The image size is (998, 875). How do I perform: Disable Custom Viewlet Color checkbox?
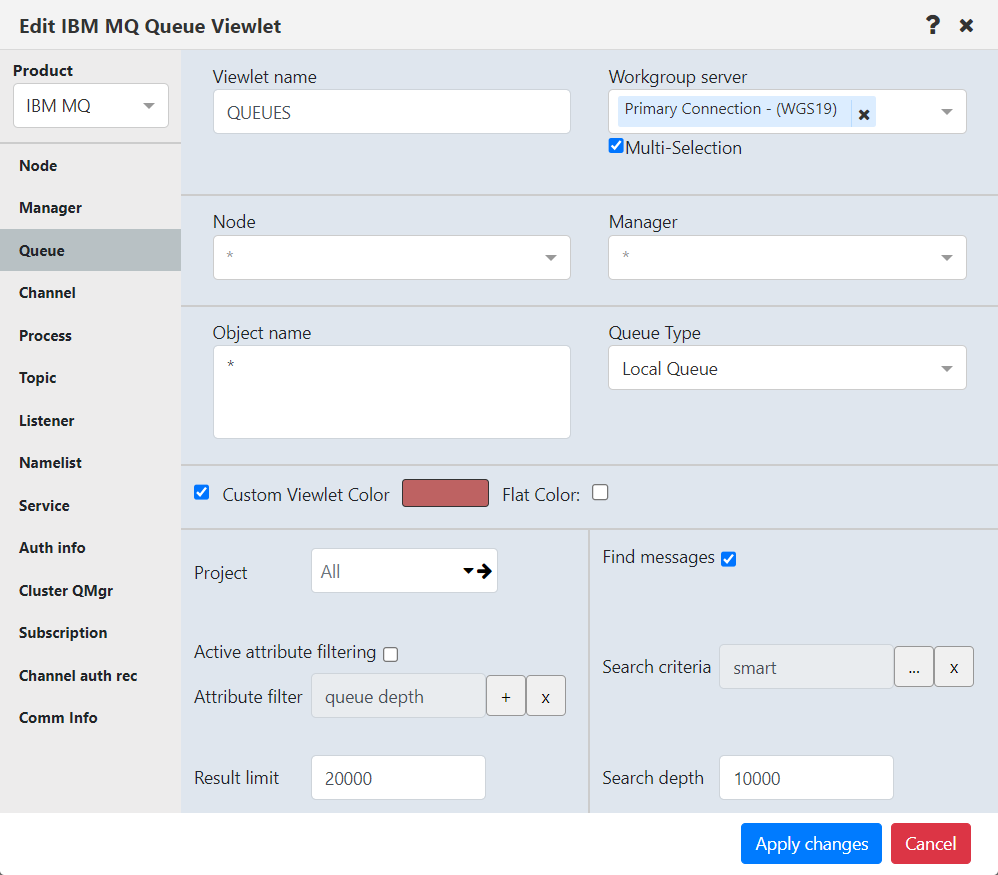pyautogui.click(x=202, y=492)
